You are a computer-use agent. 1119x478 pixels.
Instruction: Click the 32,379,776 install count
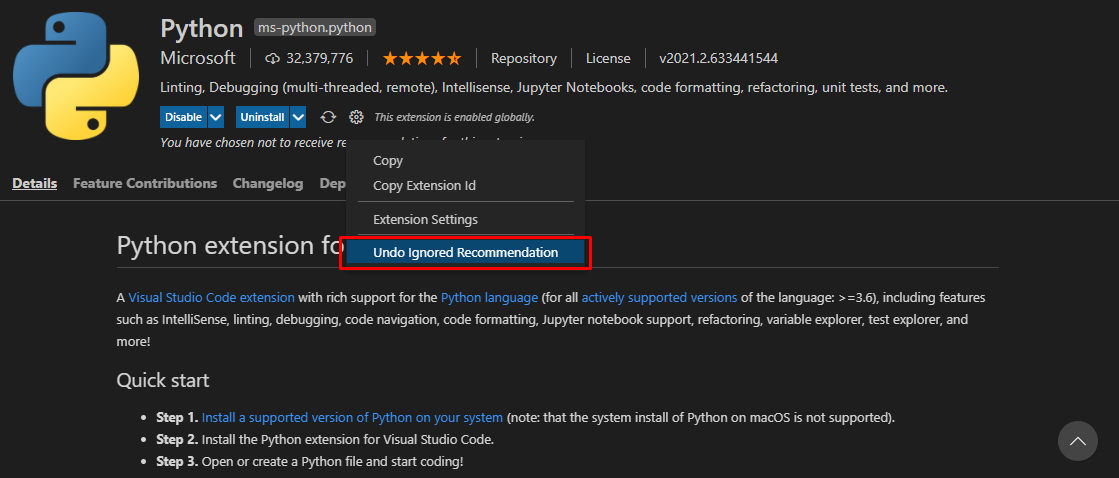(320, 59)
